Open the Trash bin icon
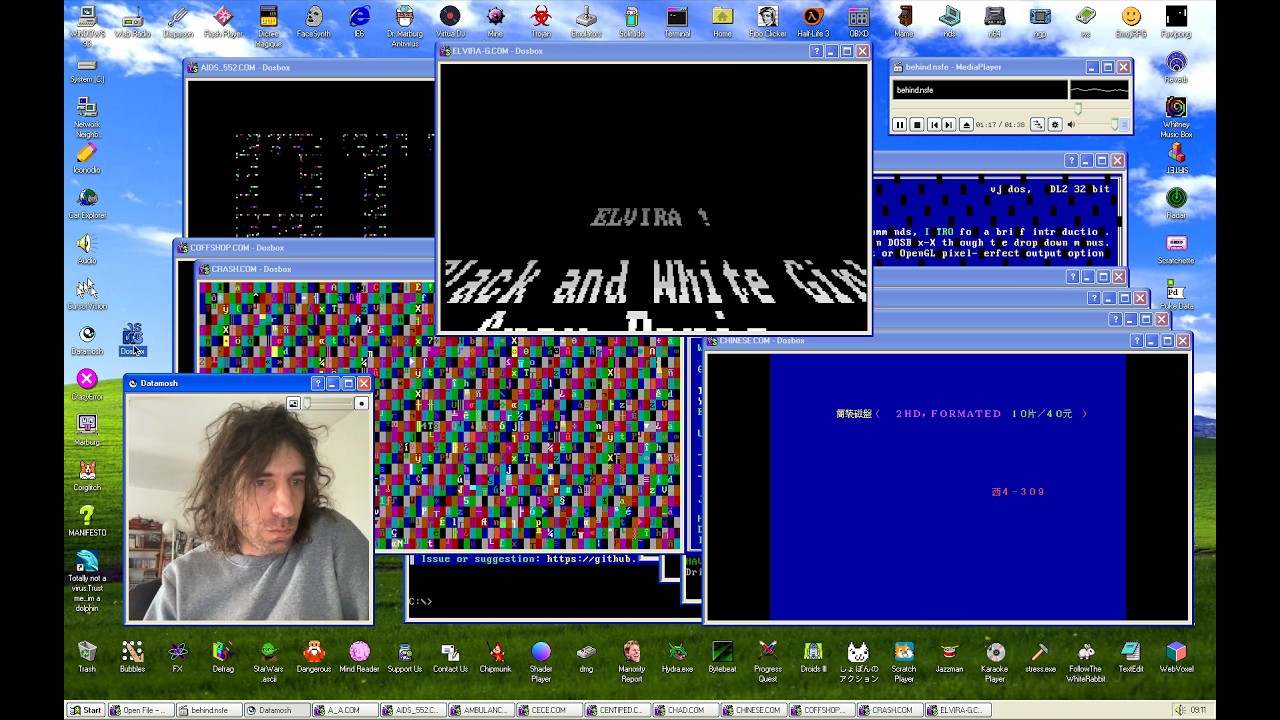The width and height of the screenshot is (1280, 720). (87, 657)
